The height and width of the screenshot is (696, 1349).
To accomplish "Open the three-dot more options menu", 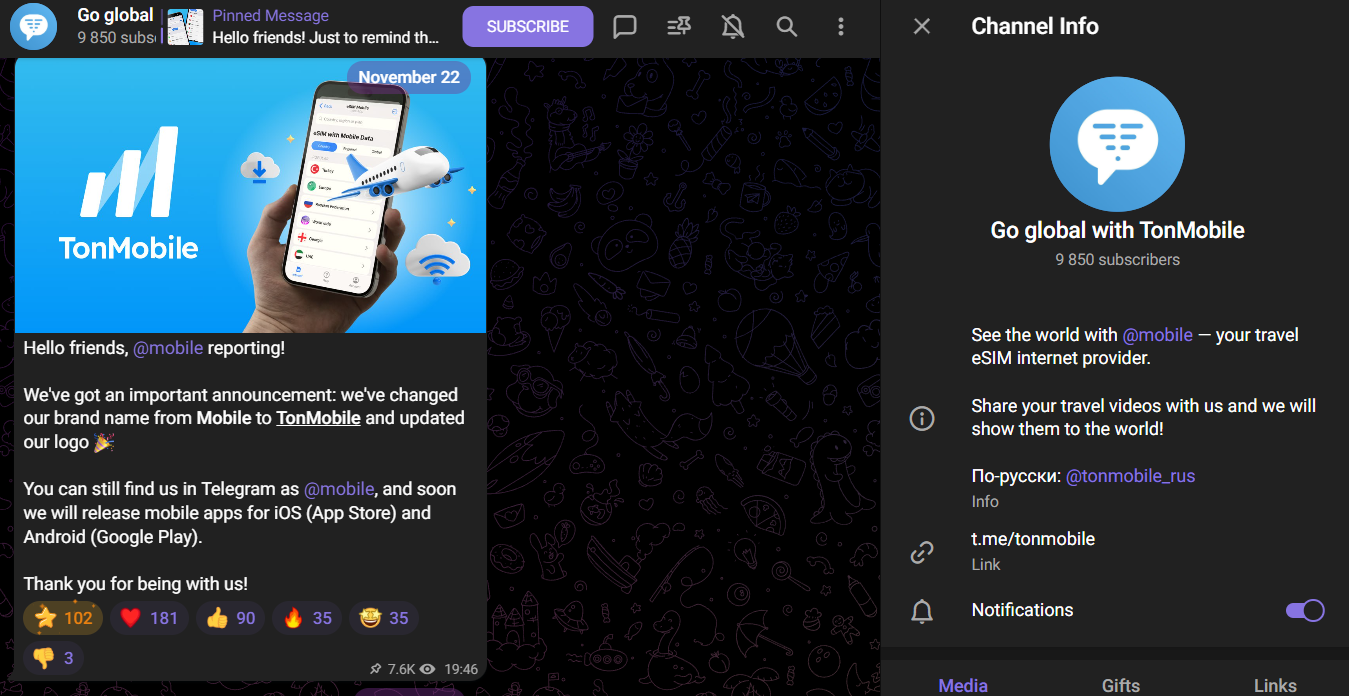I will 841,27.
